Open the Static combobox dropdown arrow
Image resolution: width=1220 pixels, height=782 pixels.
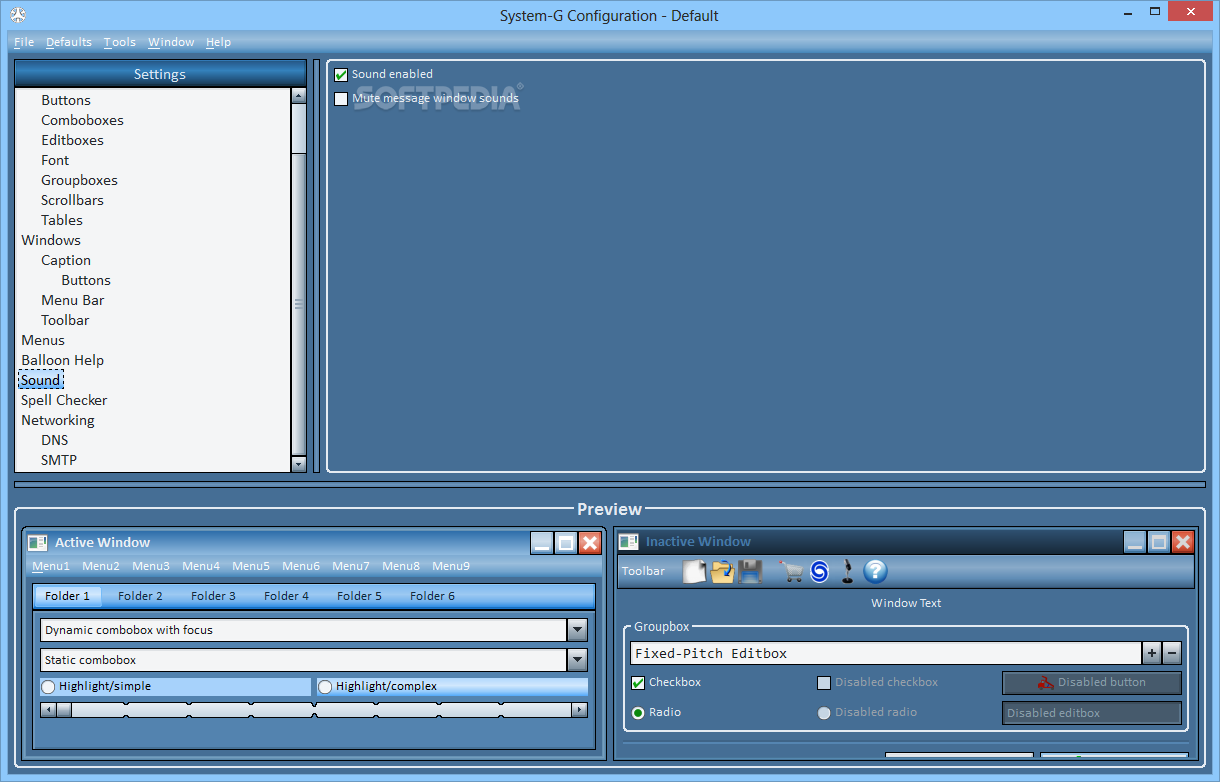pyautogui.click(x=577, y=660)
